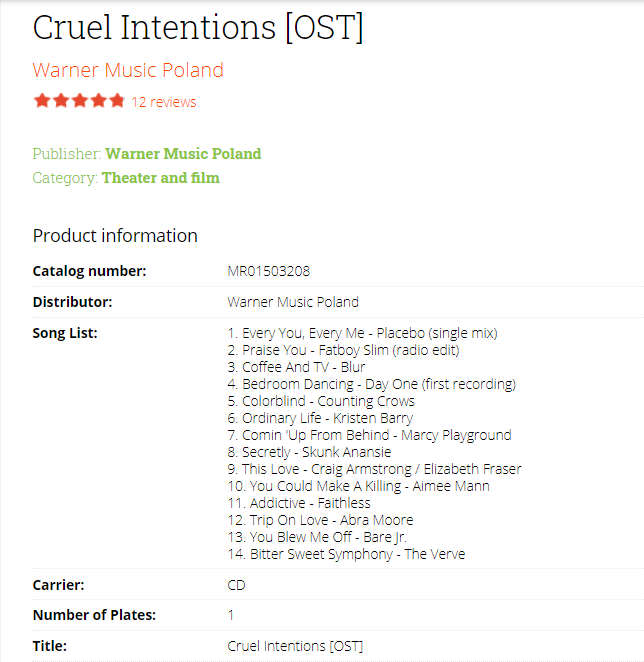Click the first red rating star
Image resolution: width=644 pixels, height=662 pixels.
pyautogui.click(x=42, y=101)
